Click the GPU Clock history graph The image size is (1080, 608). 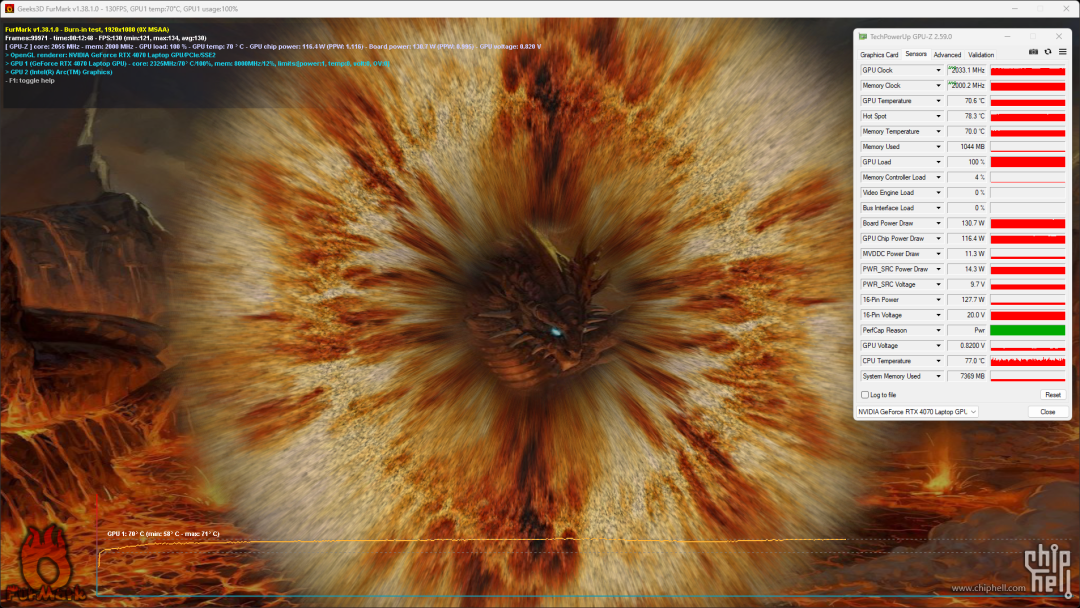point(1028,70)
